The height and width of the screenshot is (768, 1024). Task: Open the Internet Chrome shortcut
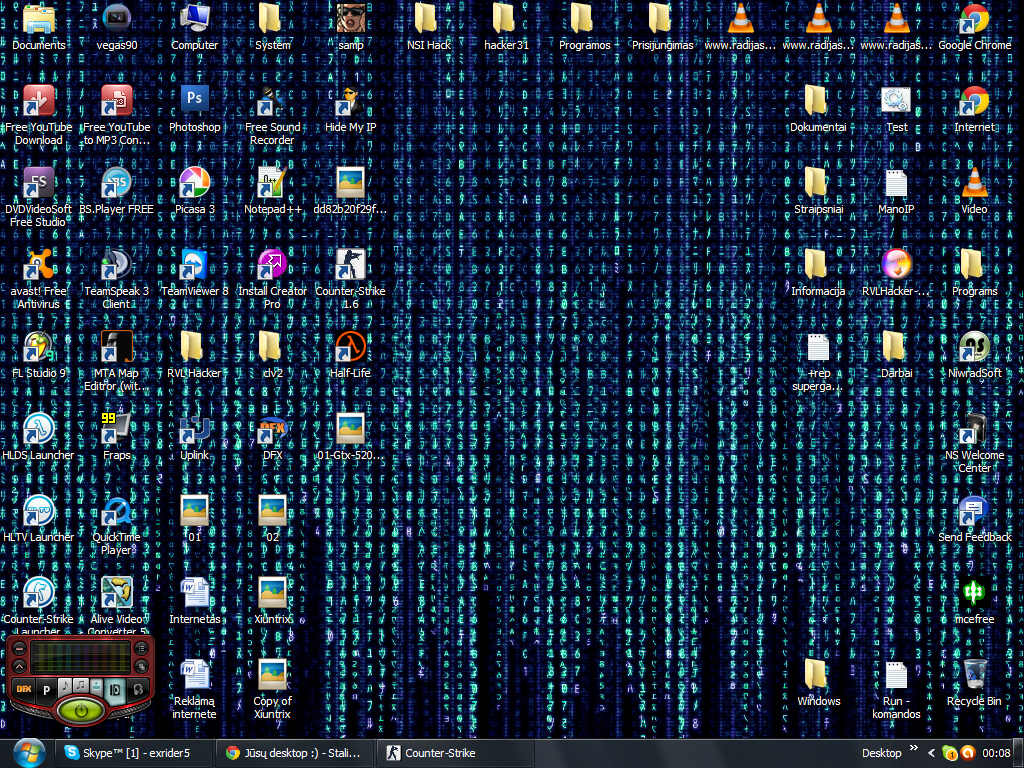tap(974, 110)
